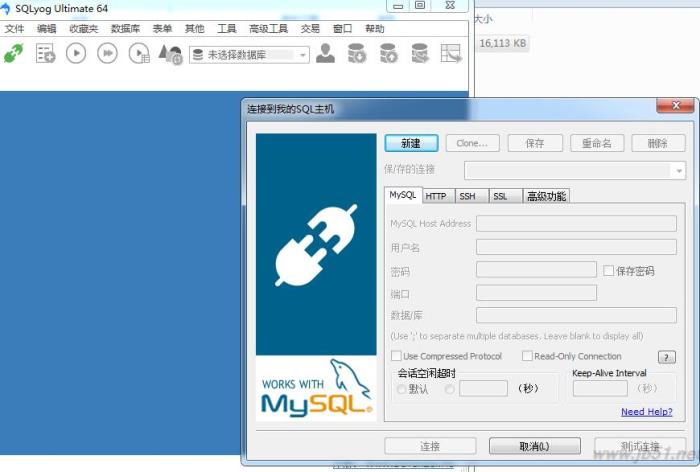The width and height of the screenshot is (700, 472).
Task: Click the 测试连接 button
Action: click(640, 446)
